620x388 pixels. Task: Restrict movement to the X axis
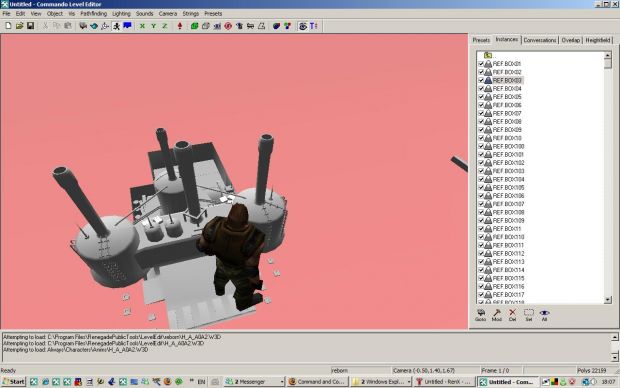tap(142, 26)
